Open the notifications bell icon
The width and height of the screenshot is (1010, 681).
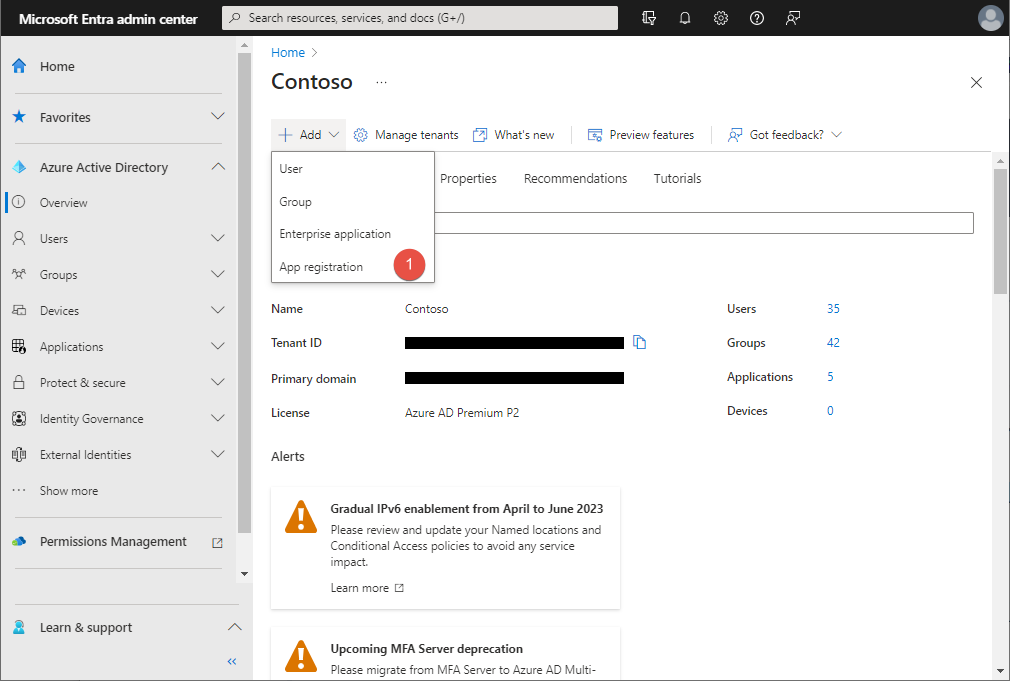tap(685, 17)
